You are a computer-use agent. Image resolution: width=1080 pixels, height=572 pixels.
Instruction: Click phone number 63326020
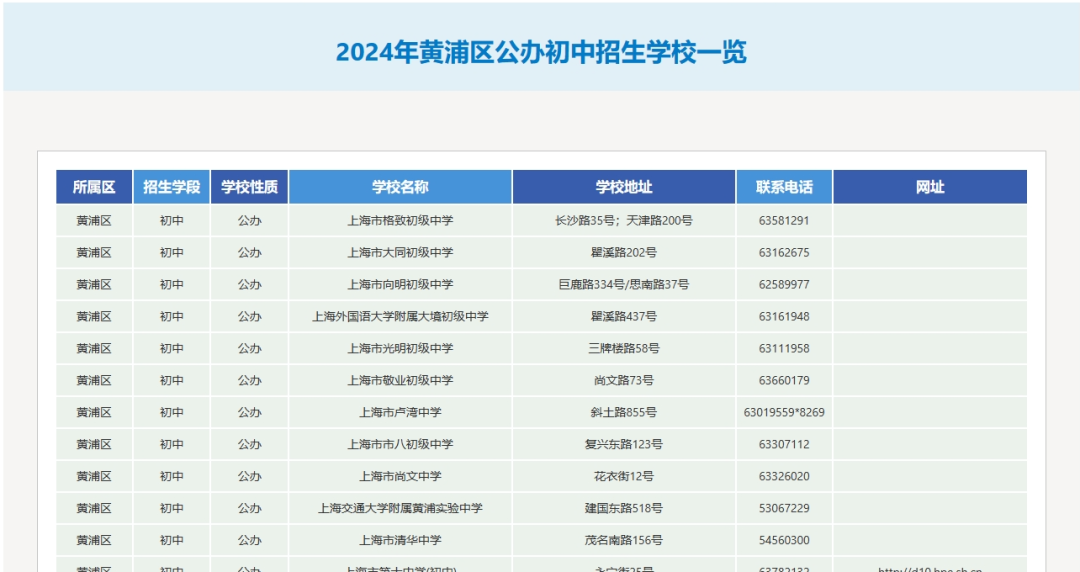click(784, 476)
